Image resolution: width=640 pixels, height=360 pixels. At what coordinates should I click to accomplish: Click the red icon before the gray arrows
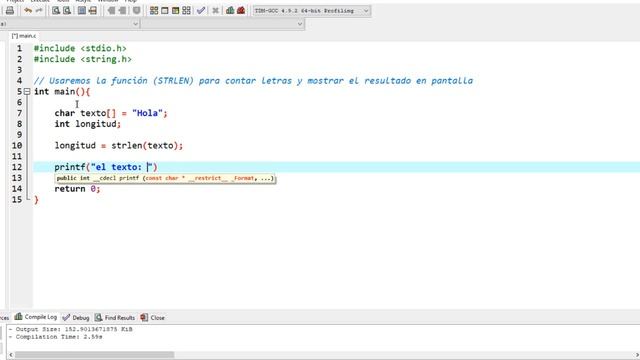click(x=93, y=11)
